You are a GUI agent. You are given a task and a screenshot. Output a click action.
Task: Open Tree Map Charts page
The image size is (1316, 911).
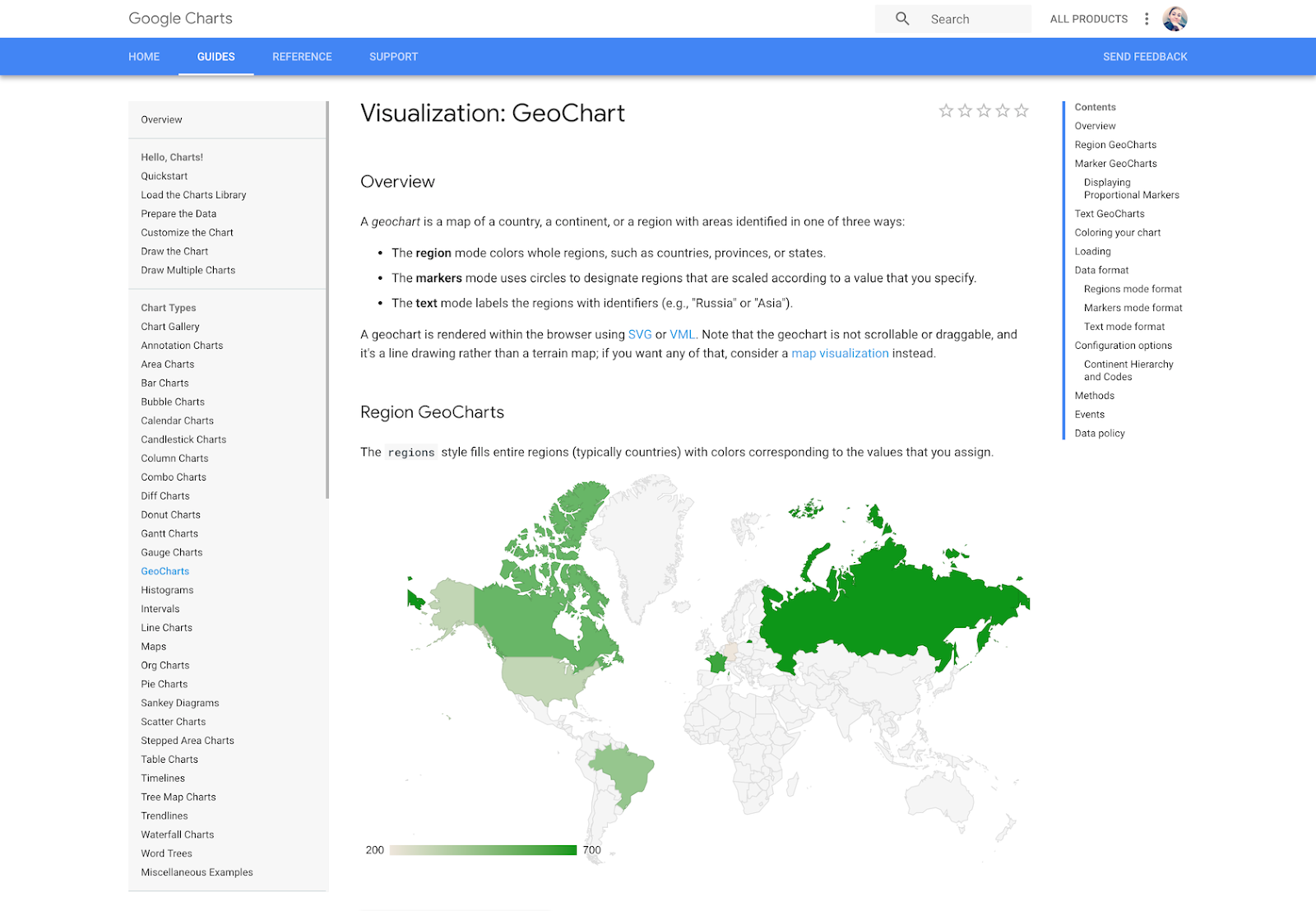click(x=178, y=797)
